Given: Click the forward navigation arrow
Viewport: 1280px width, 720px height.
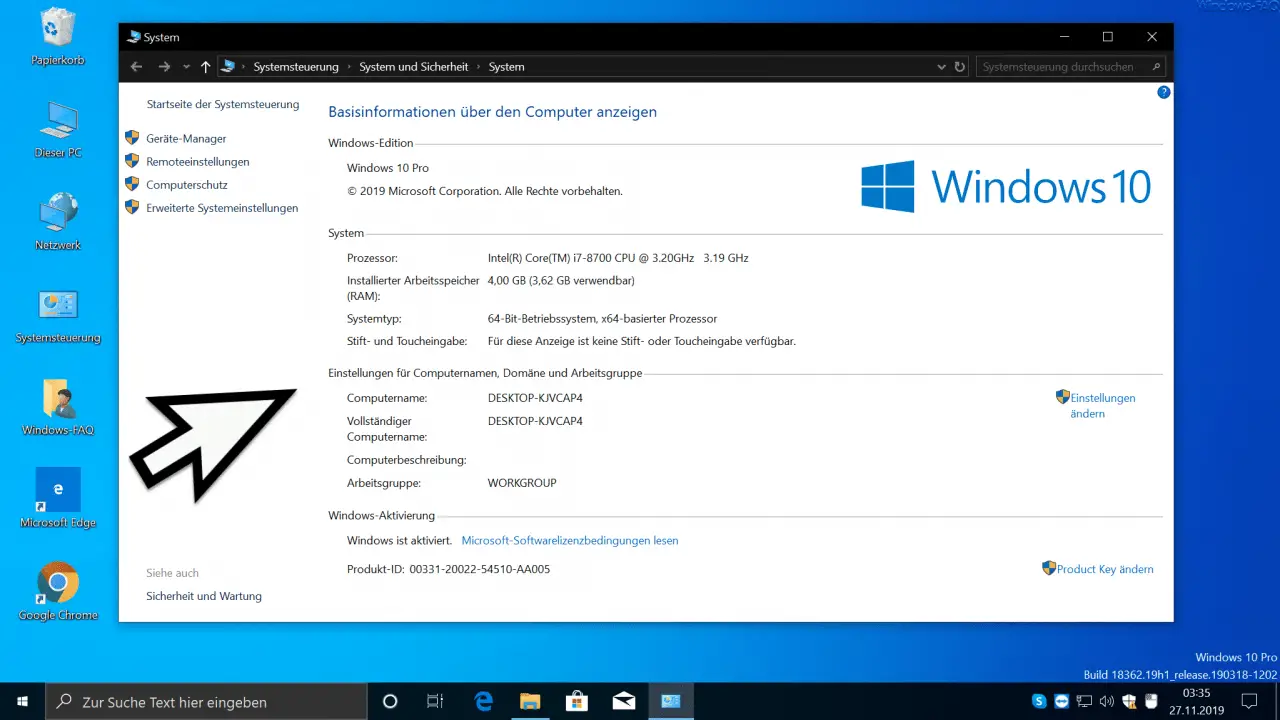Looking at the screenshot, I should (164, 67).
